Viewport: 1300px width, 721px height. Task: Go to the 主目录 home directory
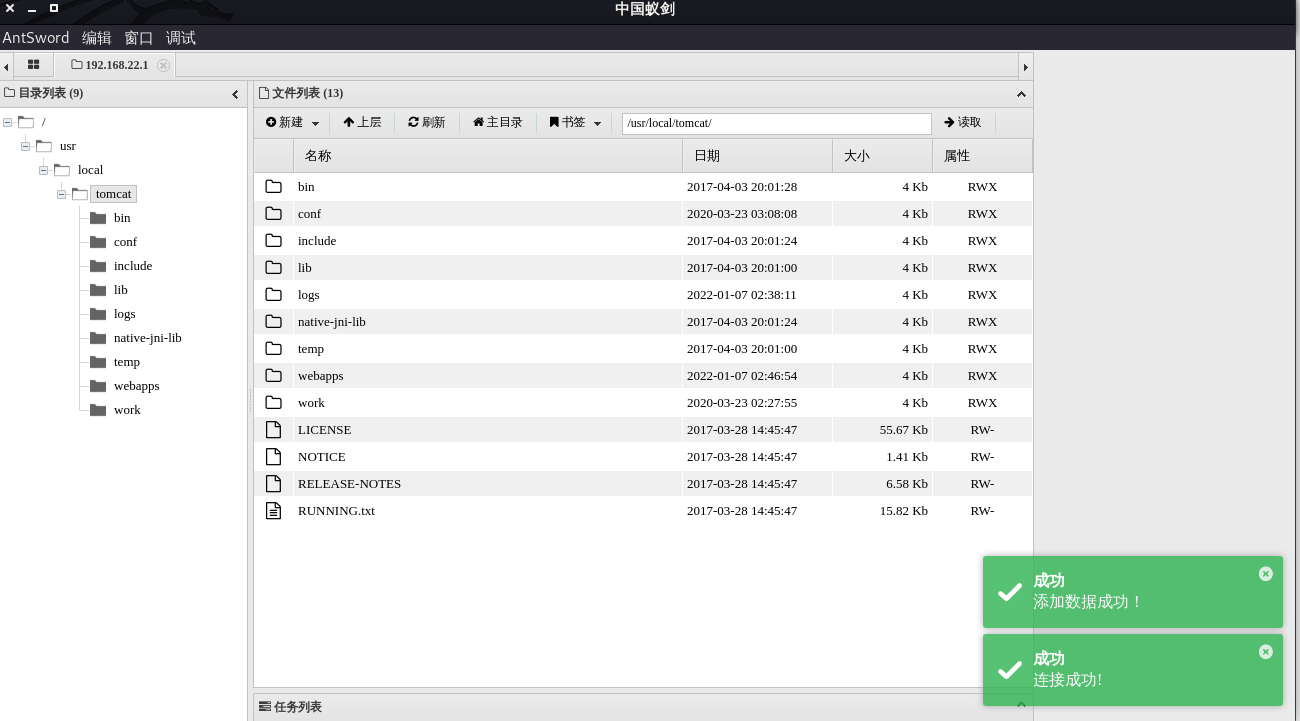point(498,122)
